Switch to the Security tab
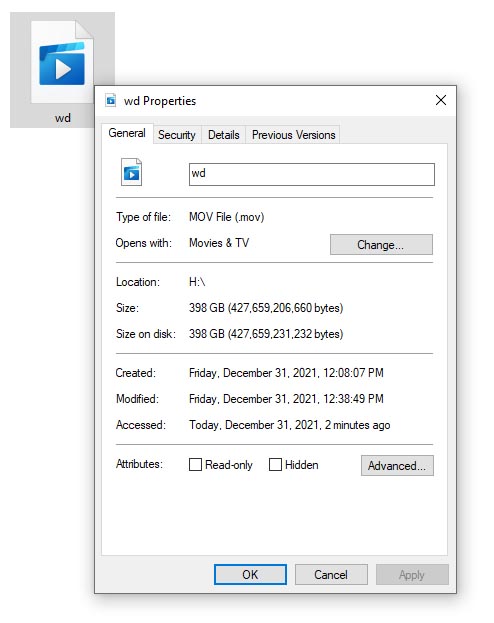Screen dimensions: 494x623 pyautogui.click(x=177, y=135)
